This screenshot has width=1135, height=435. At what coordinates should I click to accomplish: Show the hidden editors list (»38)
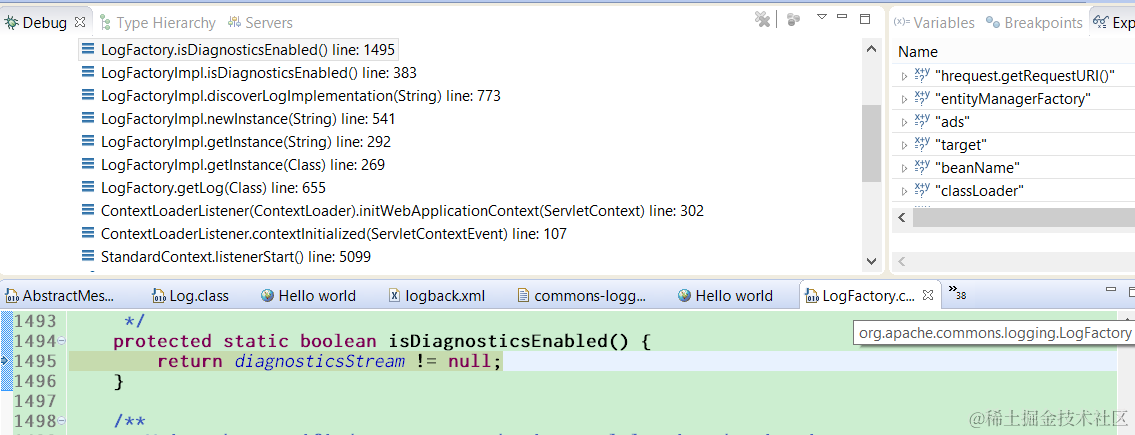coord(957,293)
